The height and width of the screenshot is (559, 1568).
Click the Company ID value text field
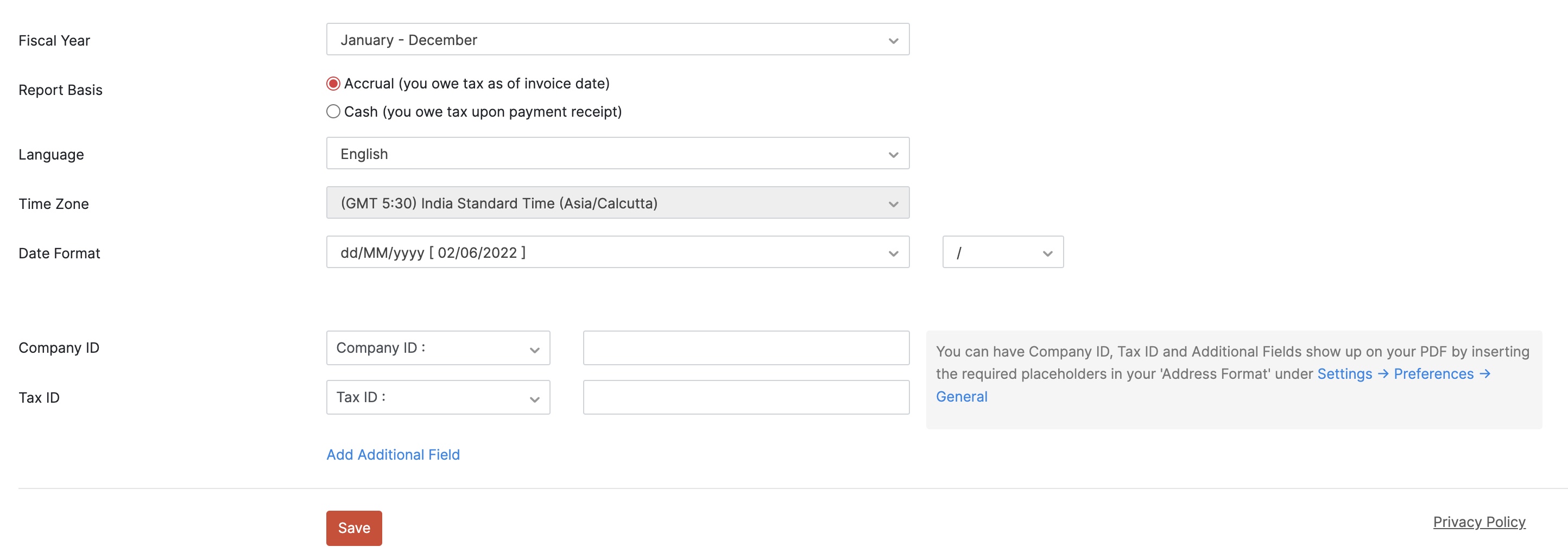745,348
